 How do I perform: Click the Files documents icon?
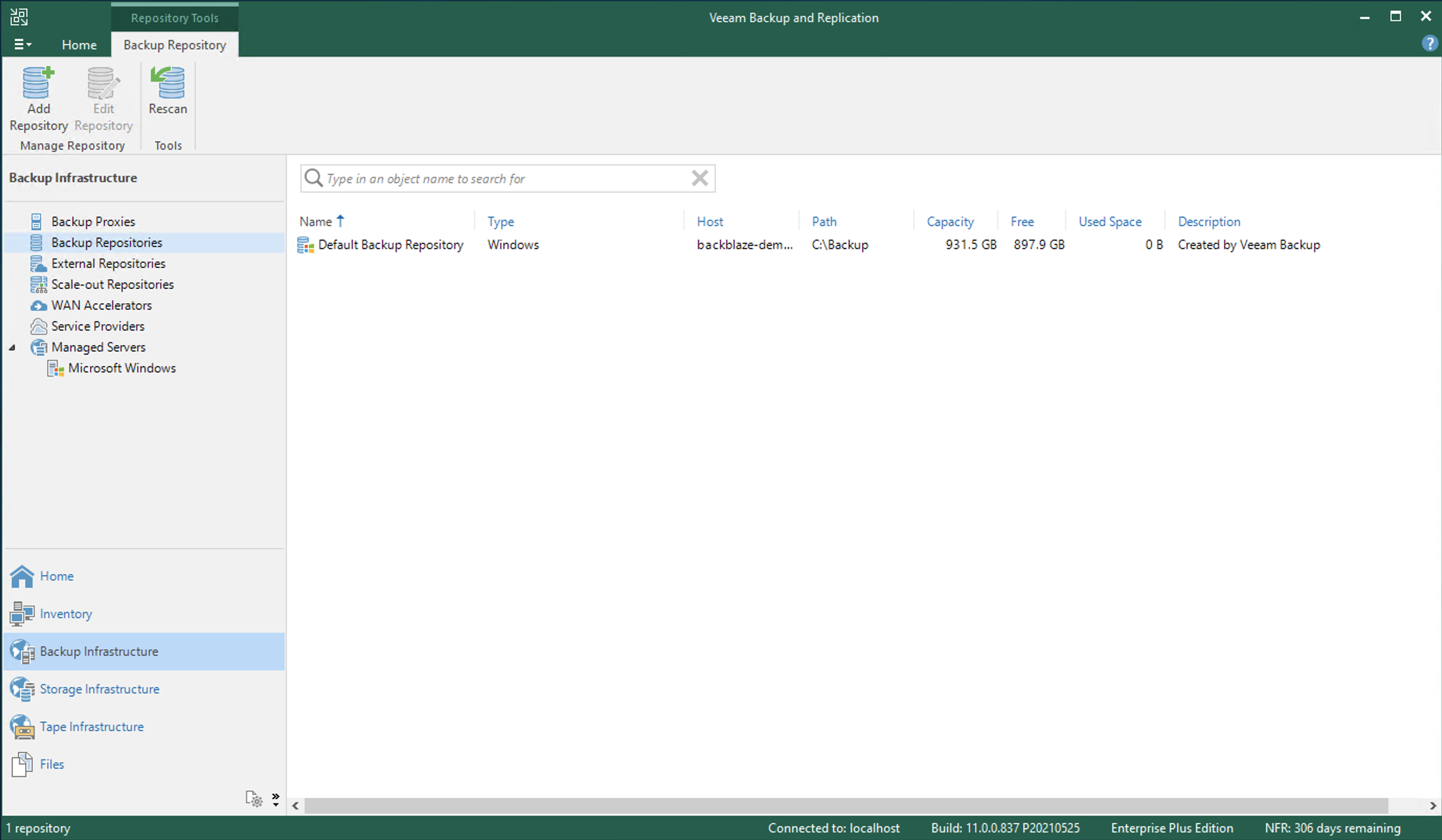[x=22, y=765]
